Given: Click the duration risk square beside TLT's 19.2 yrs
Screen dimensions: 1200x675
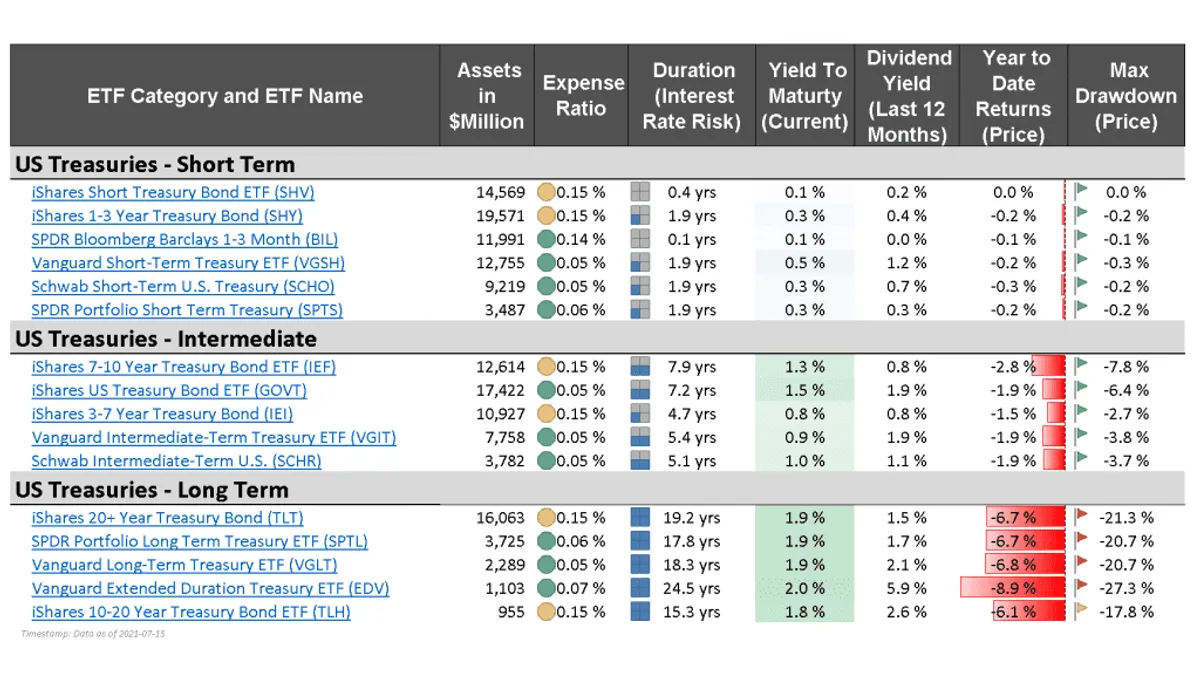Looking at the screenshot, I should click(x=638, y=517).
